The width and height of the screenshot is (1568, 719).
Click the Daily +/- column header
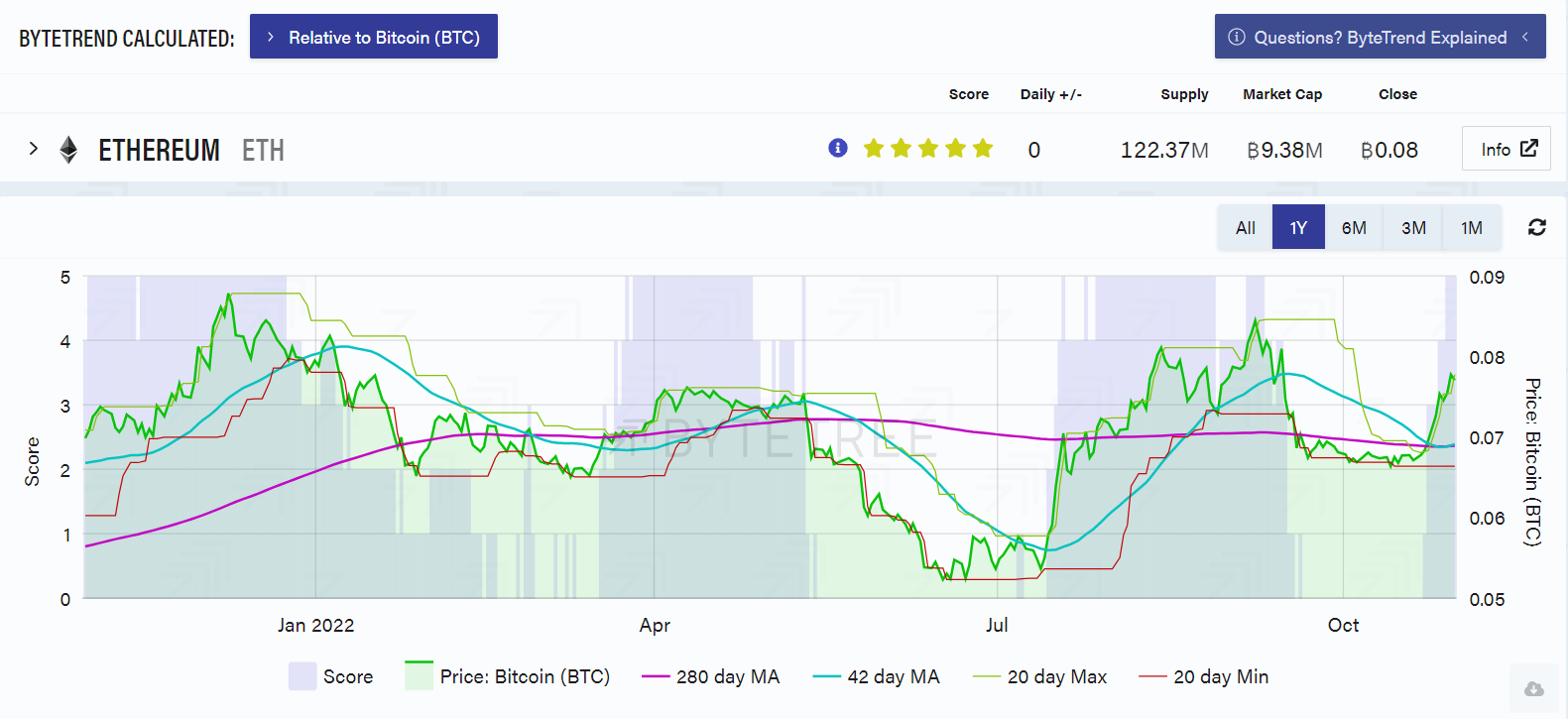pyautogui.click(x=1050, y=94)
